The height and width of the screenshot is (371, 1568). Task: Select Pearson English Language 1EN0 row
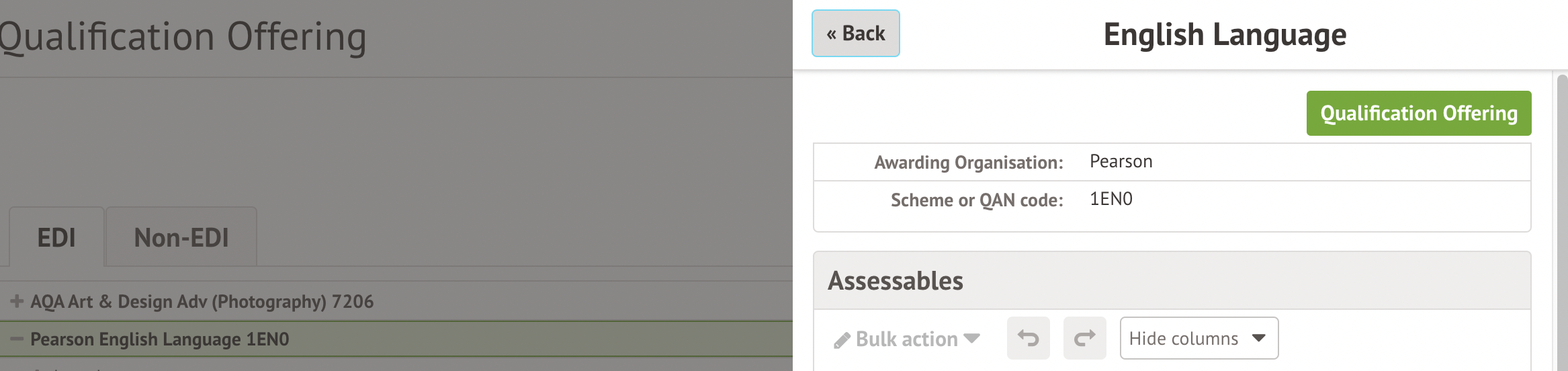(x=160, y=339)
